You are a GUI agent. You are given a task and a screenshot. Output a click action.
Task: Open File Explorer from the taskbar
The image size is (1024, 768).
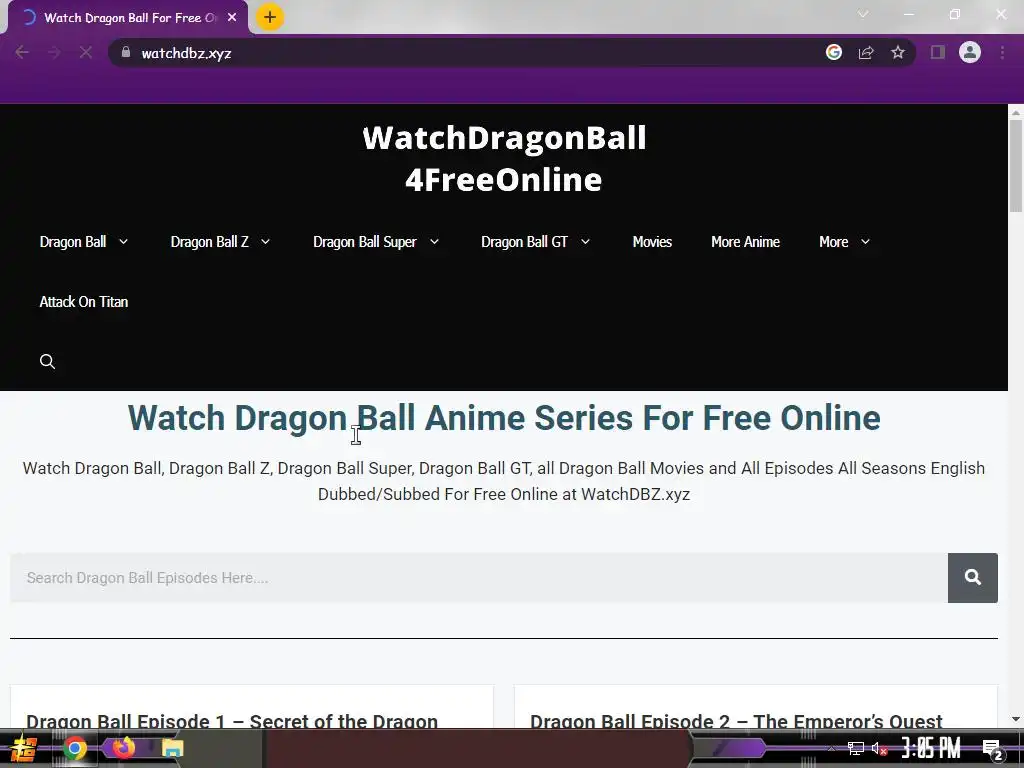pyautogui.click(x=172, y=748)
